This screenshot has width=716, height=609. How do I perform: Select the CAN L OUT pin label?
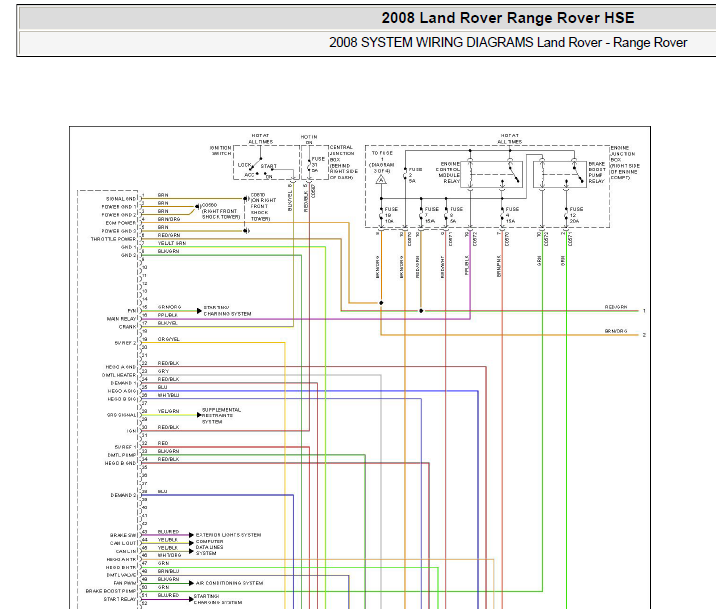123,543
